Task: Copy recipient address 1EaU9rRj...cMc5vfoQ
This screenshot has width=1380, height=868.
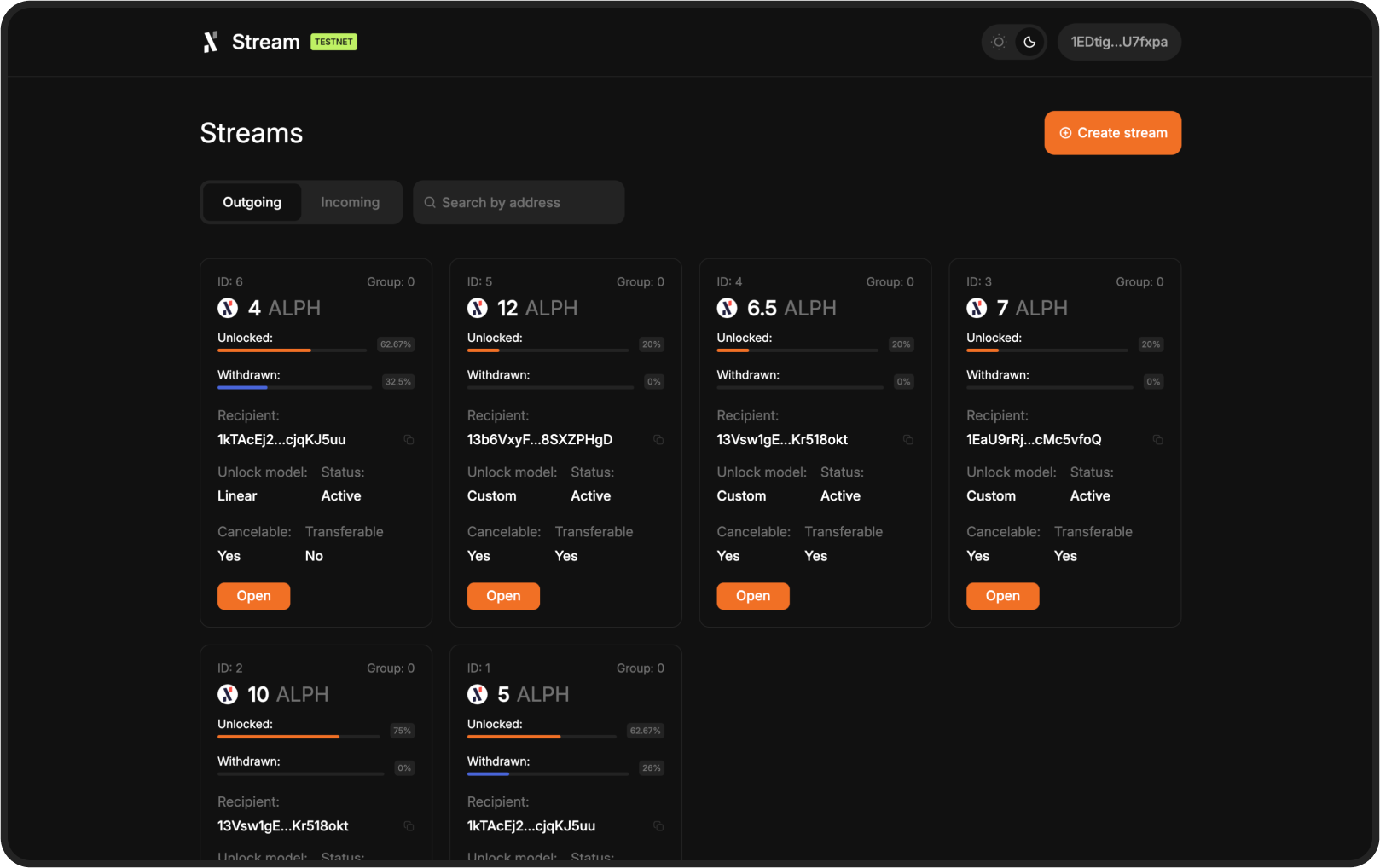Action: click(1157, 440)
